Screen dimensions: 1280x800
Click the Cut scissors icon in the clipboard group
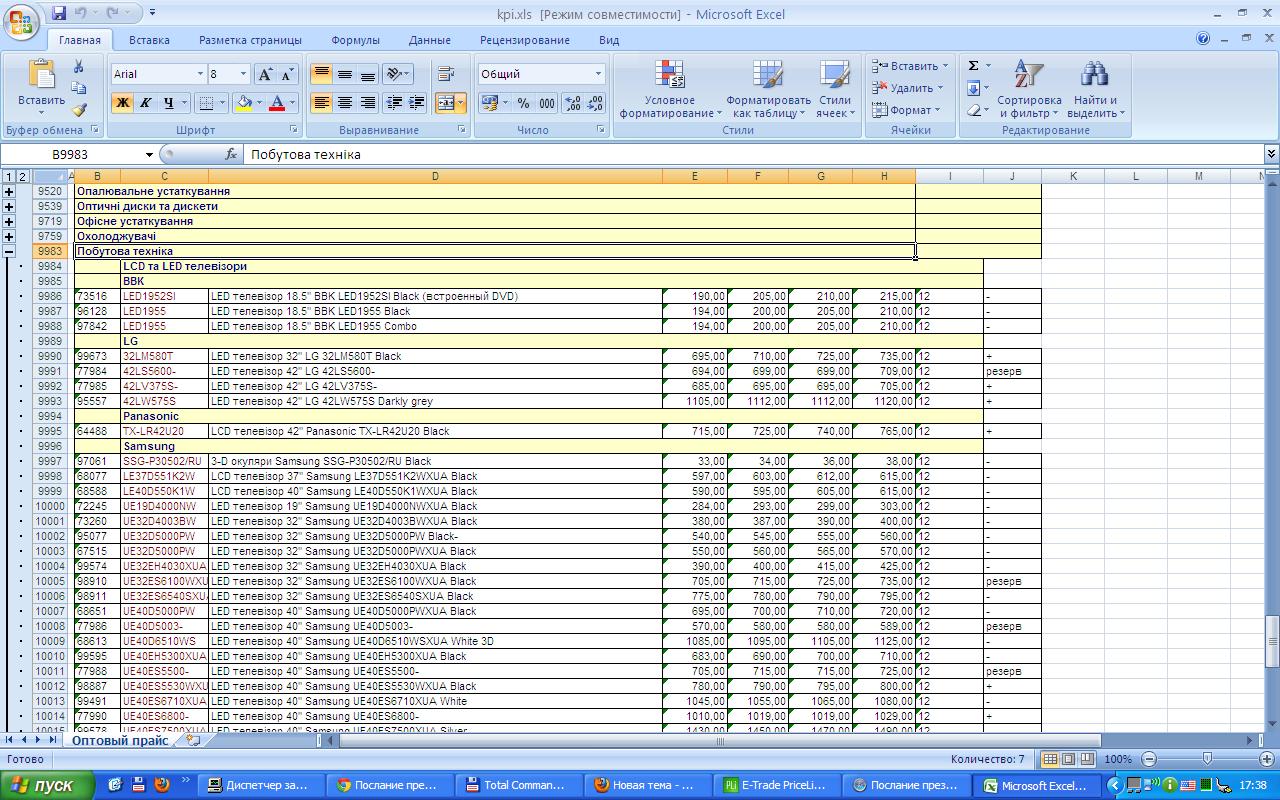tap(79, 67)
